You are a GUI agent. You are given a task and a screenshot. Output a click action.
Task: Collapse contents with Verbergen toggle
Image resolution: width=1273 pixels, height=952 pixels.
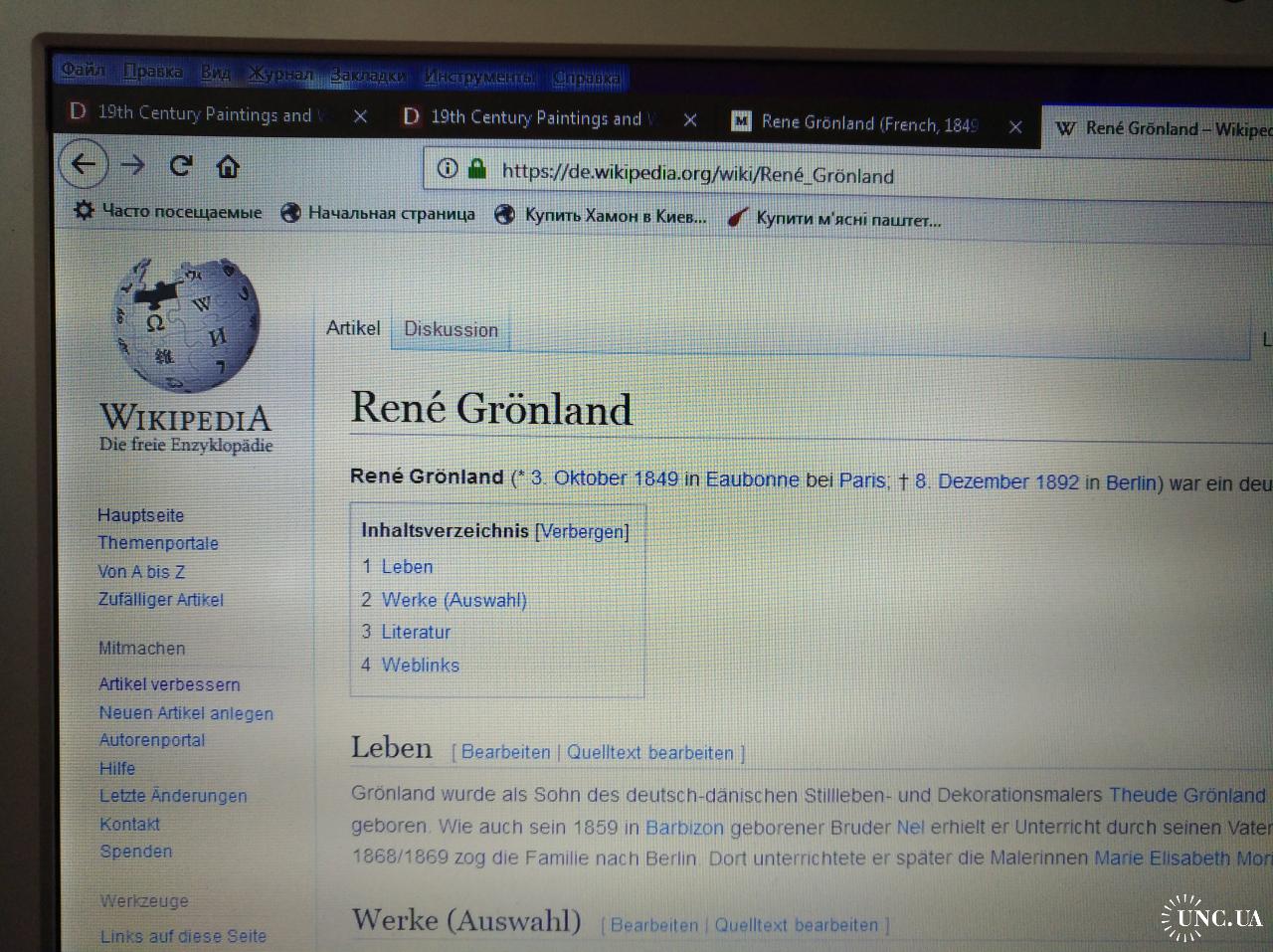coord(582,531)
